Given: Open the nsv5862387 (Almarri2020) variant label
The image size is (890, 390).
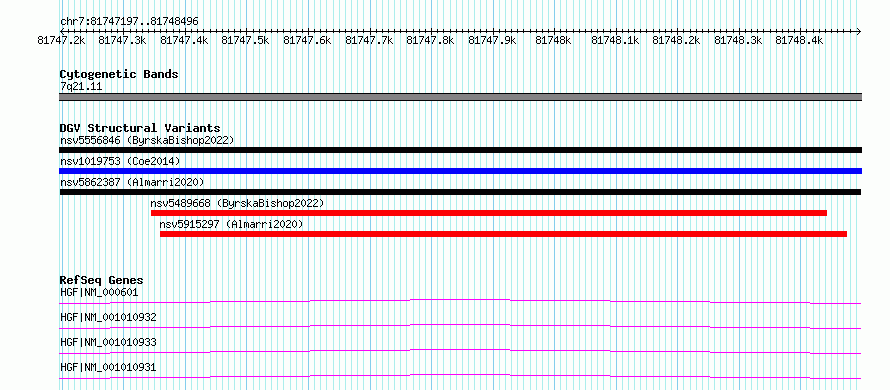Looking at the screenshot, I should coord(132,182).
